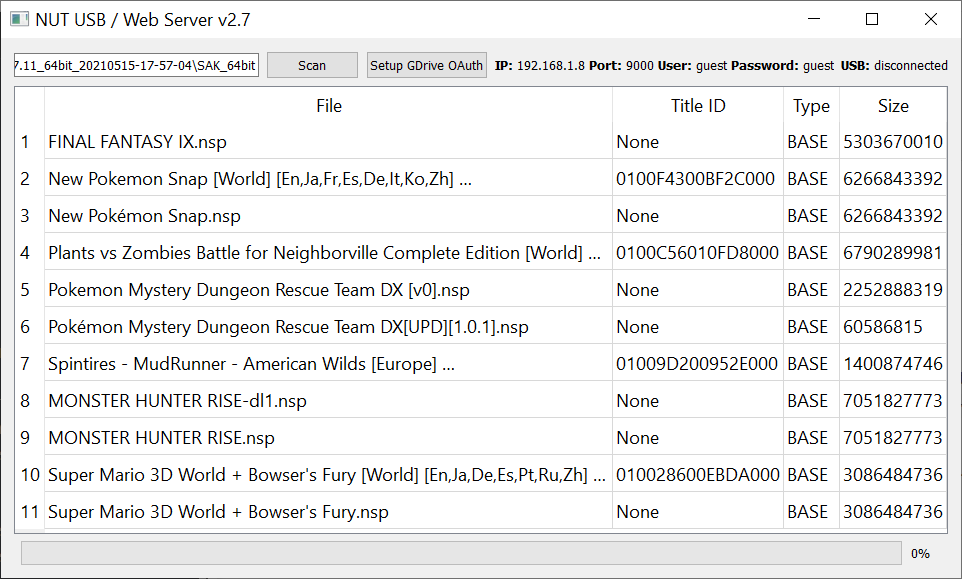Click Title ID 010028600EBDA000
The image size is (962, 579).
(698, 475)
